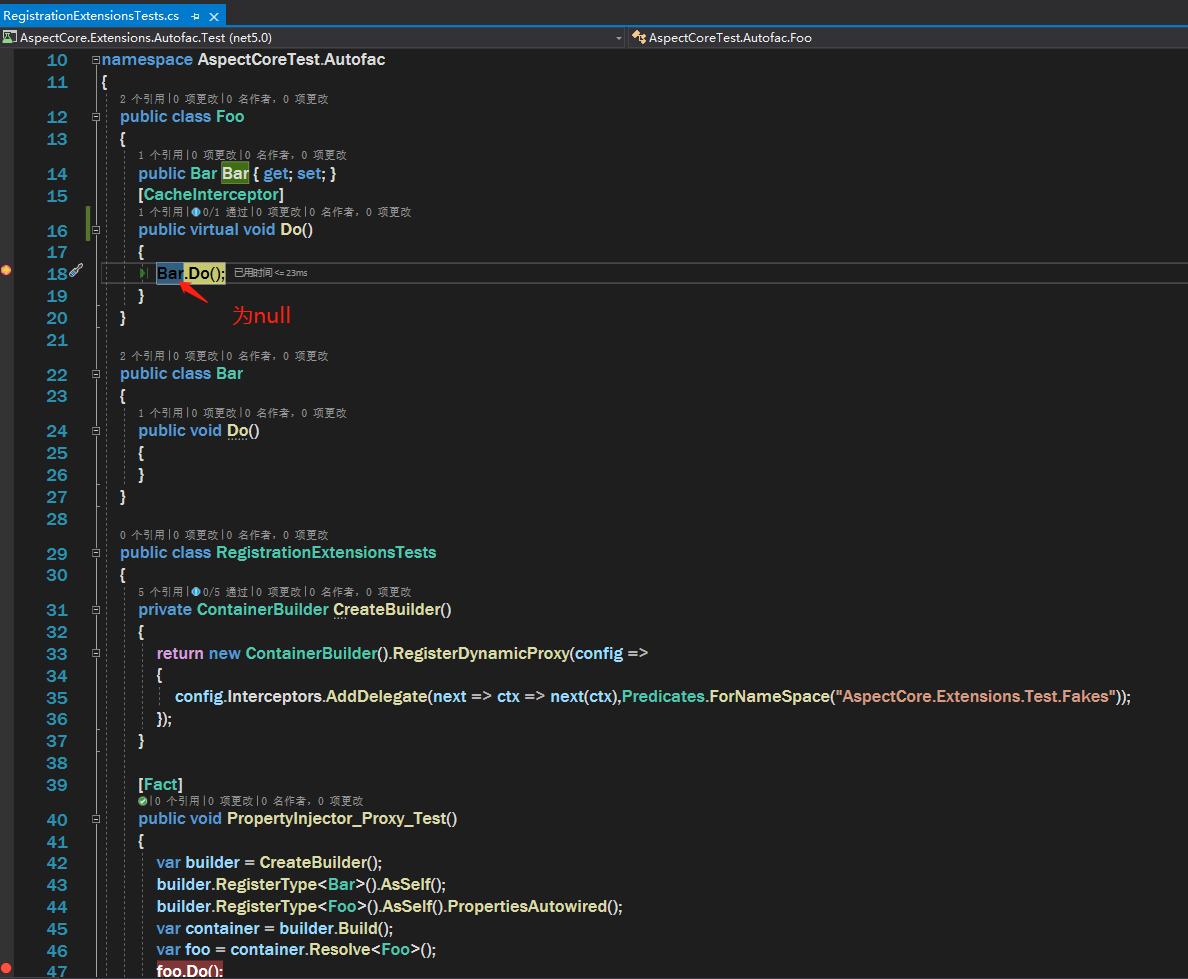Click container.Resolve<Foo>() on line 46
The width and height of the screenshot is (1188, 979).
coord(333,949)
